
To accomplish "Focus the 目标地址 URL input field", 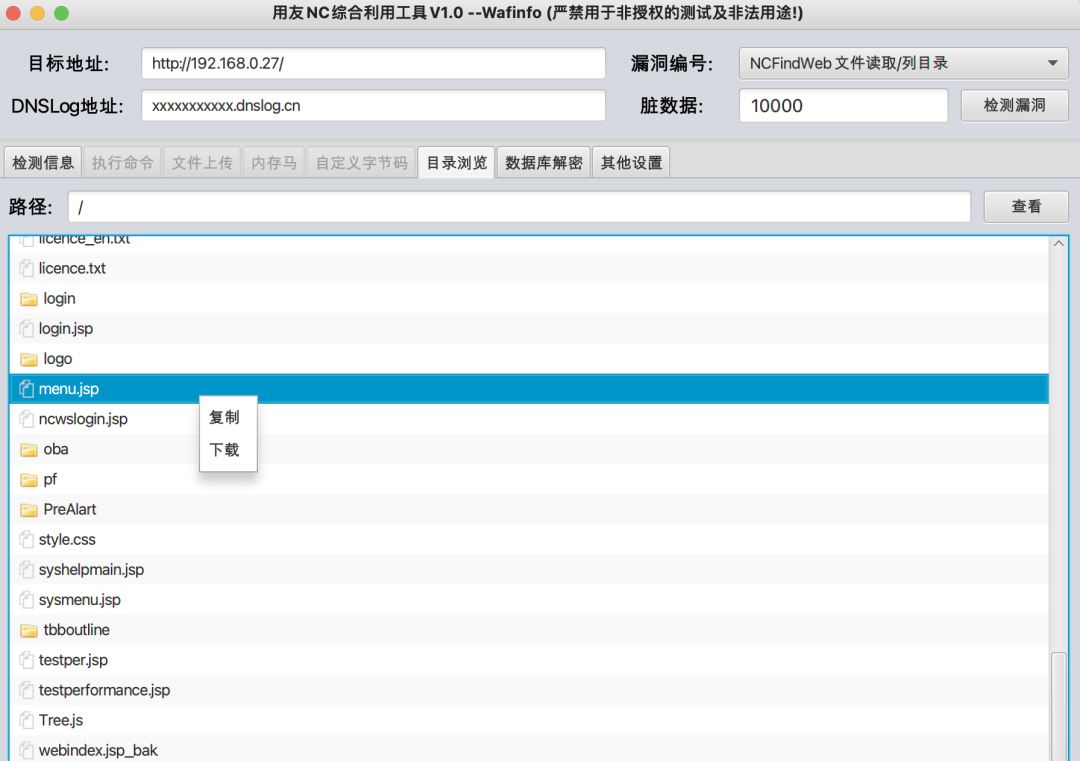I will click(x=373, y=63).
